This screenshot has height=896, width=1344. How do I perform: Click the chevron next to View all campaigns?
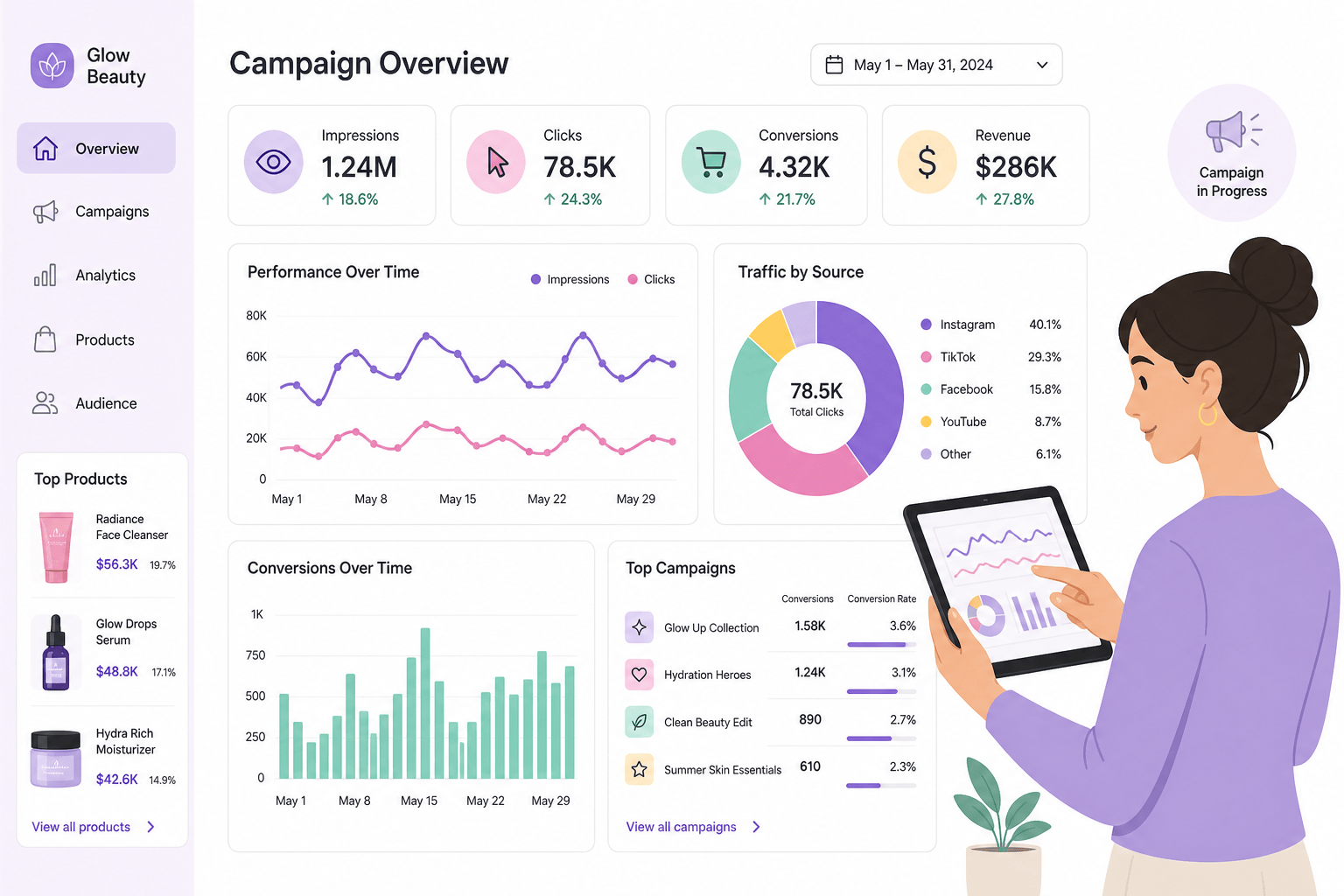coord(756,827)
